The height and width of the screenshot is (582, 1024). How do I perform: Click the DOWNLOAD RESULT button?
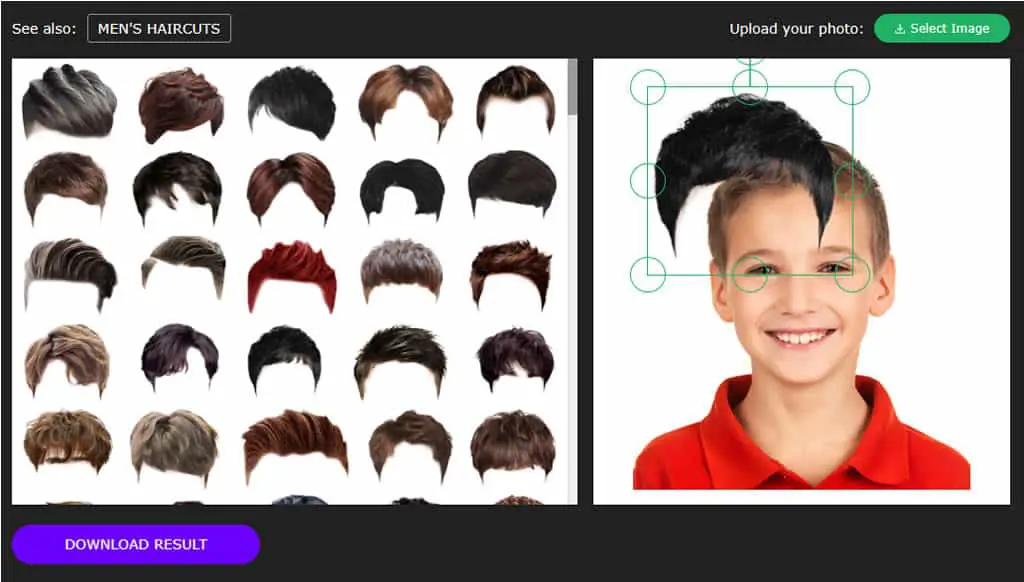[136, 544]
